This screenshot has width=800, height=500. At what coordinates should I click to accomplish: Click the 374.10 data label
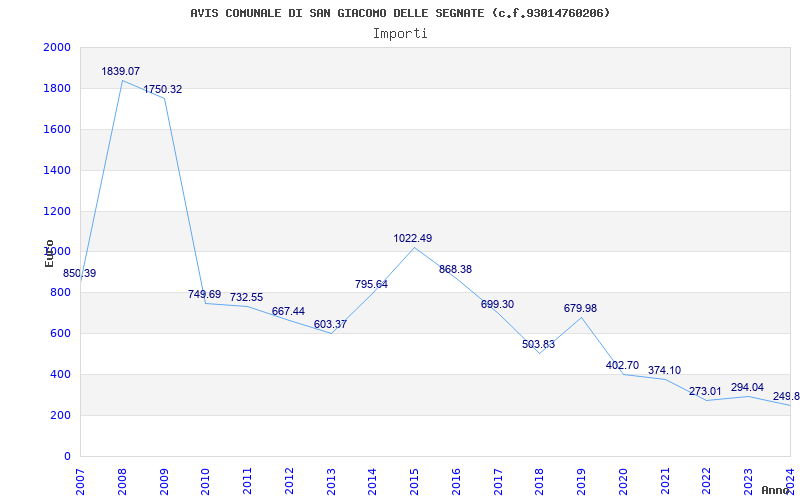coord(664,371)
